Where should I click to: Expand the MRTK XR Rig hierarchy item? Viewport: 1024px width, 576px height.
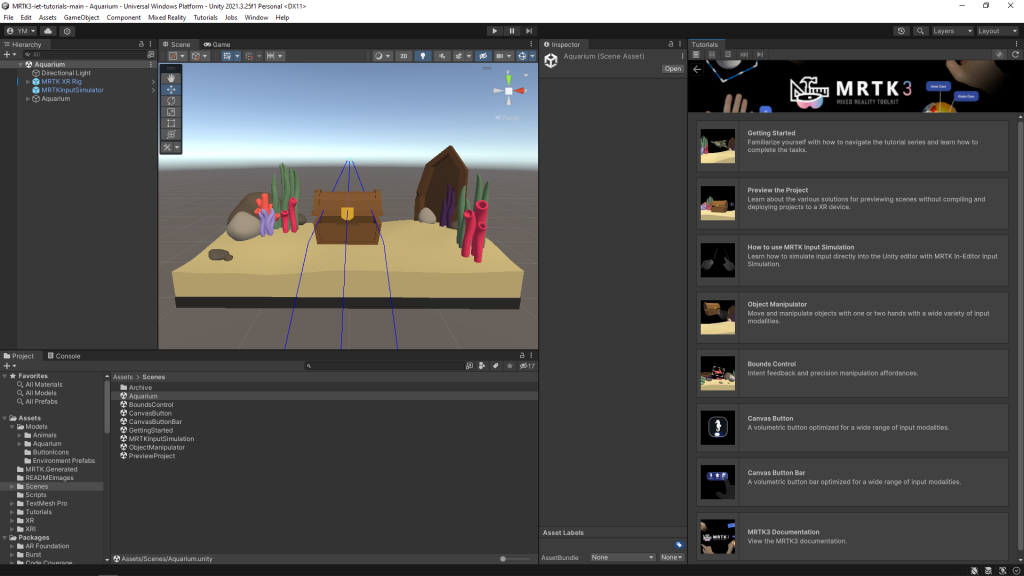point(28,81)
